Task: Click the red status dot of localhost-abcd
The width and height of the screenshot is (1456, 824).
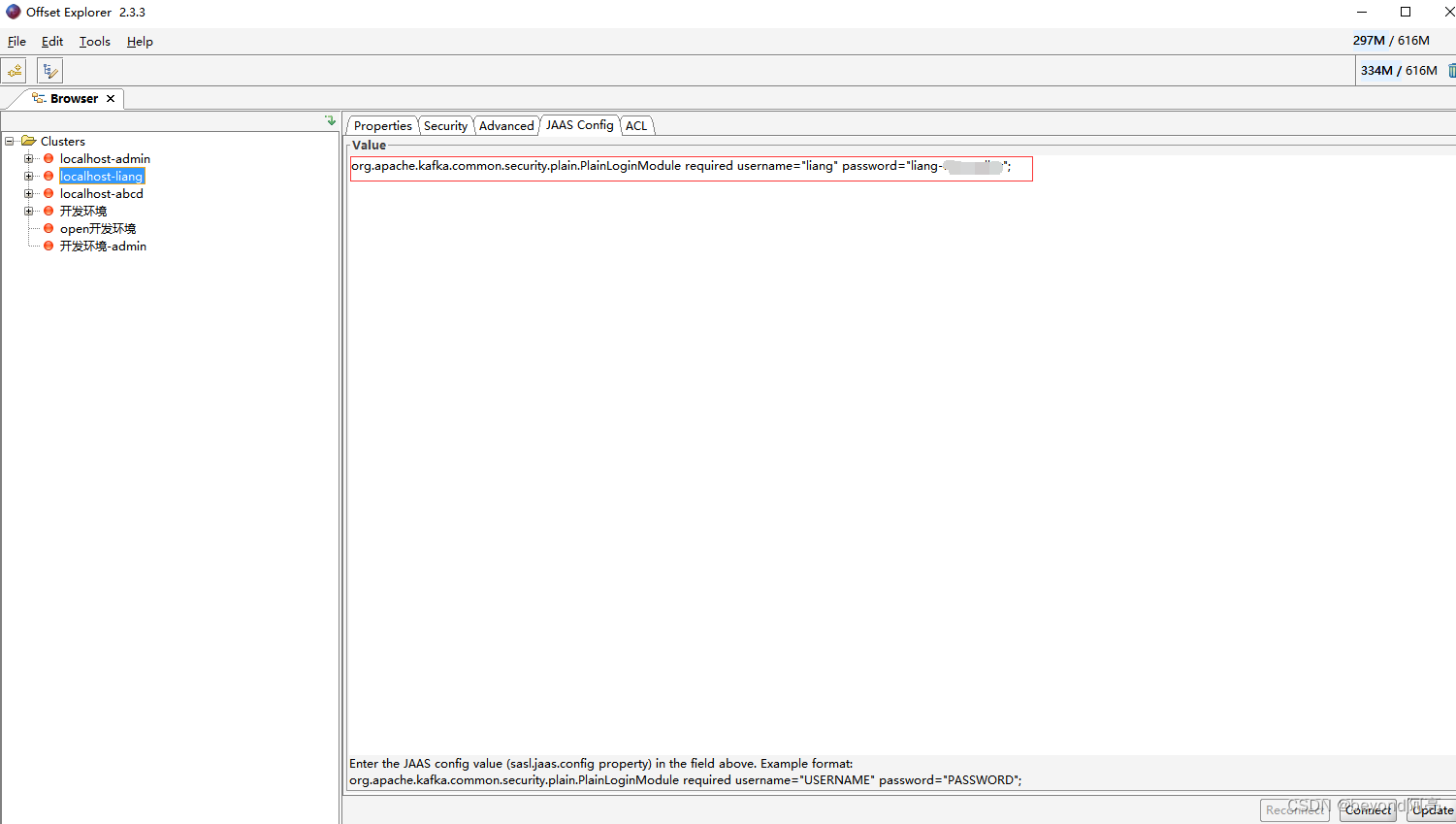Action: point(49,193)
